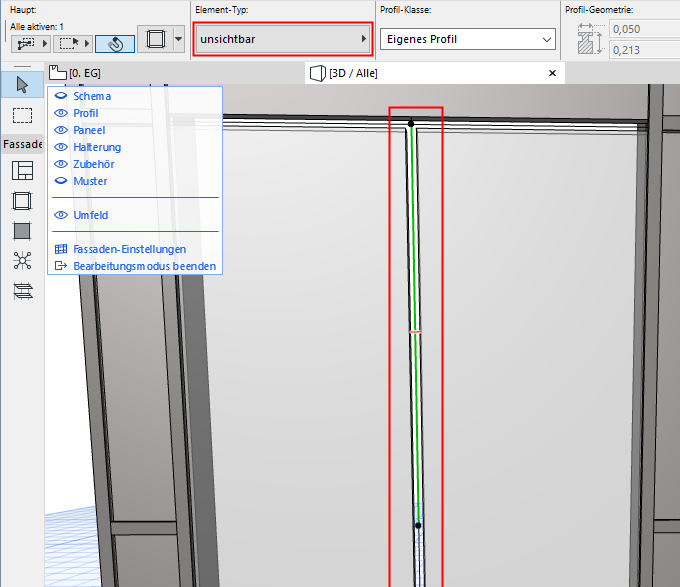Click the Schema label text
This screenshot has width=680, height=587.
[92, 96]
